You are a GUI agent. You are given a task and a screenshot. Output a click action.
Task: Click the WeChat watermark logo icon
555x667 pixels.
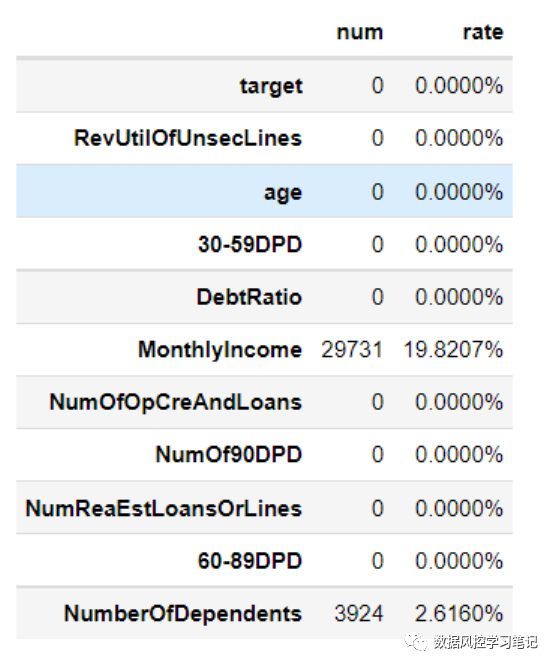(x=416, y=641)
